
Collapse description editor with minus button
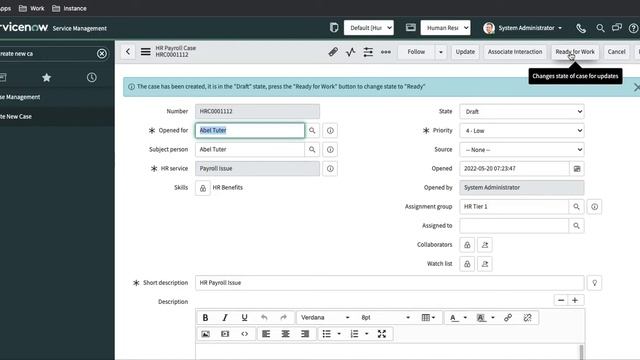click(561, 300)
